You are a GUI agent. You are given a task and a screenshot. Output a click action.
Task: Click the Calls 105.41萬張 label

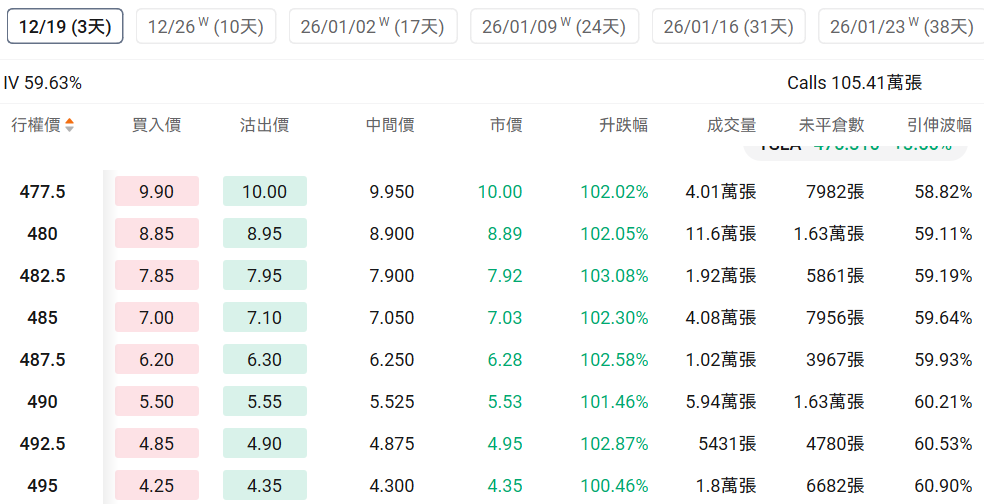(854, 83)
